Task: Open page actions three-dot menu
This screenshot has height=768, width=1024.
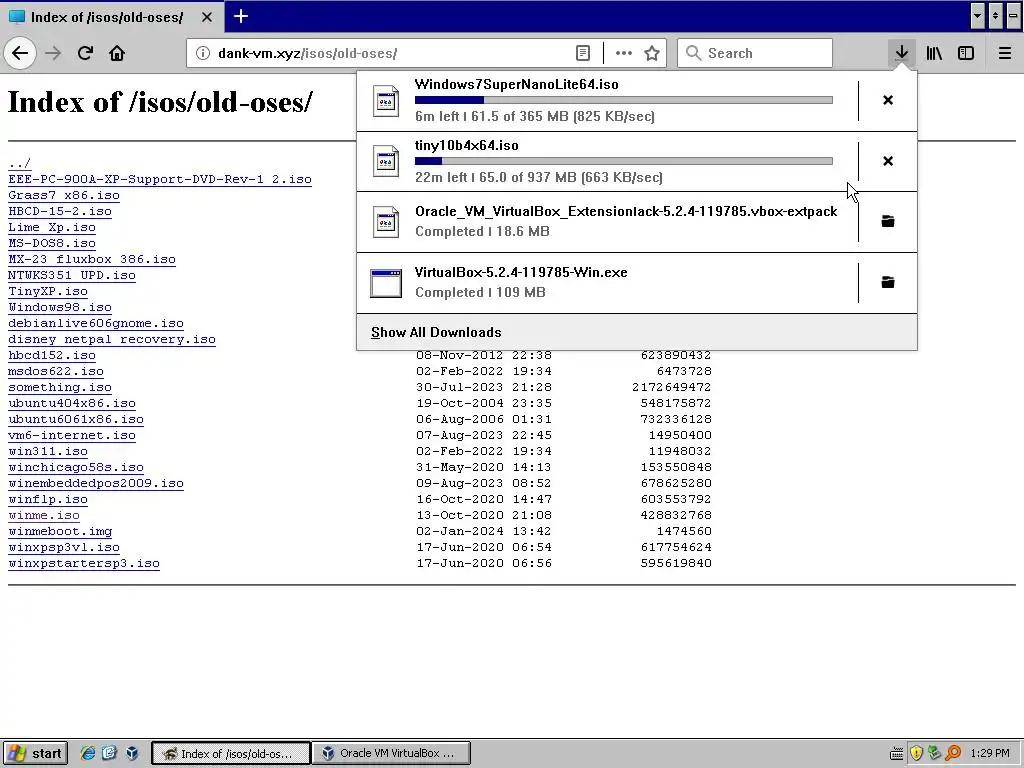Action: (624, 53)
